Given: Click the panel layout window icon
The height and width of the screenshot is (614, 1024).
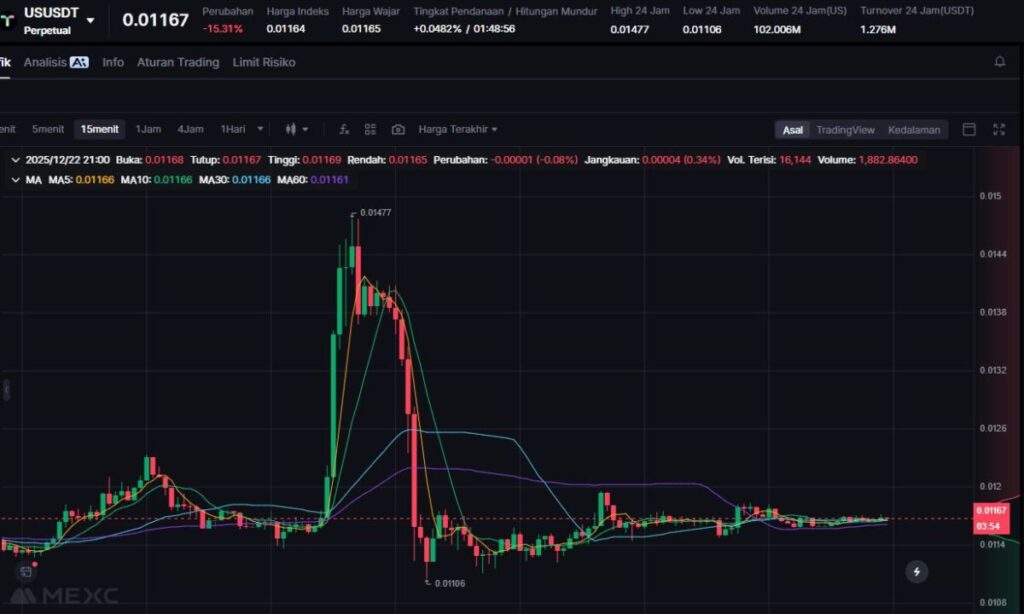Looking at the screenshot, I should (x=968, y=129).
